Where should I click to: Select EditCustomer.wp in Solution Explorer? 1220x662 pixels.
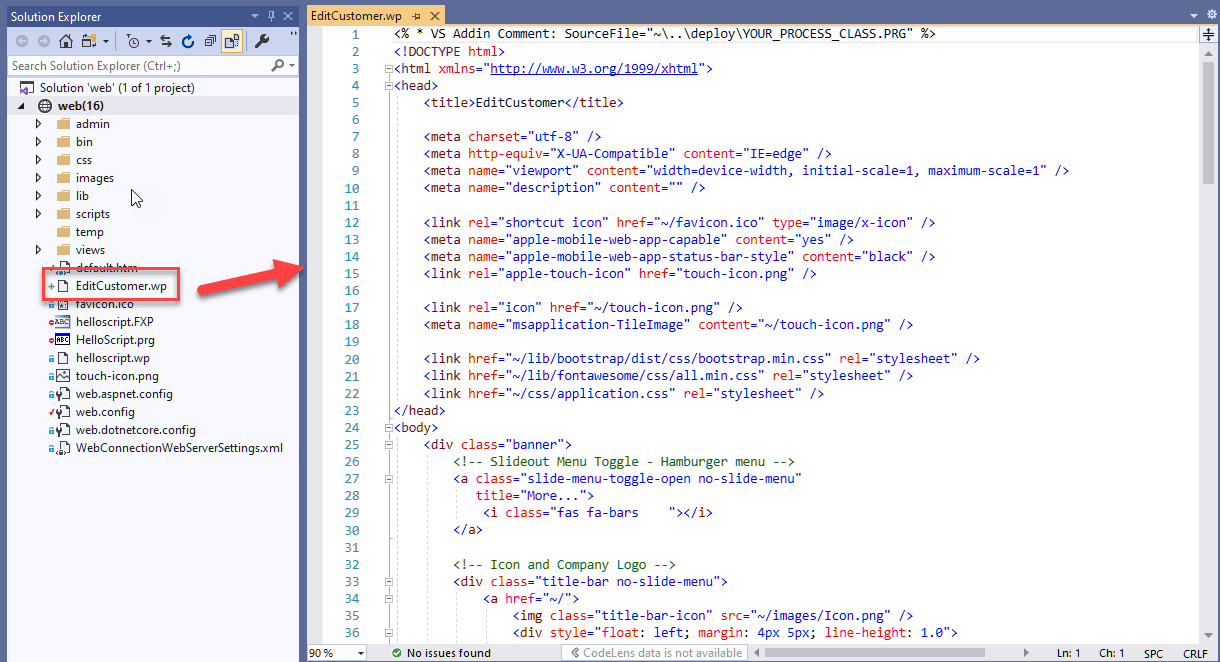[x=121, y=286]
